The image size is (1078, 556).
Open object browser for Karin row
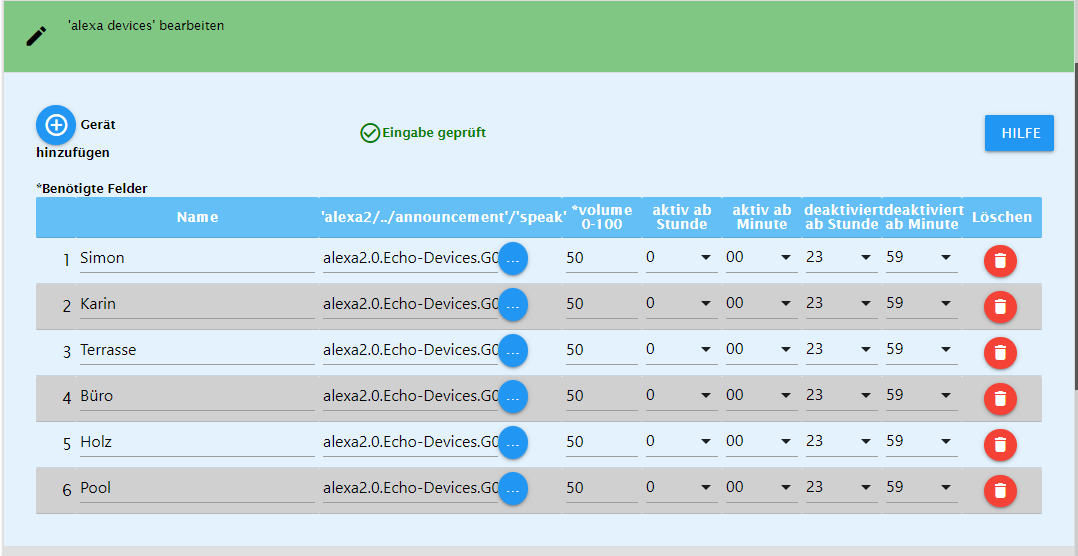[513, 306]
